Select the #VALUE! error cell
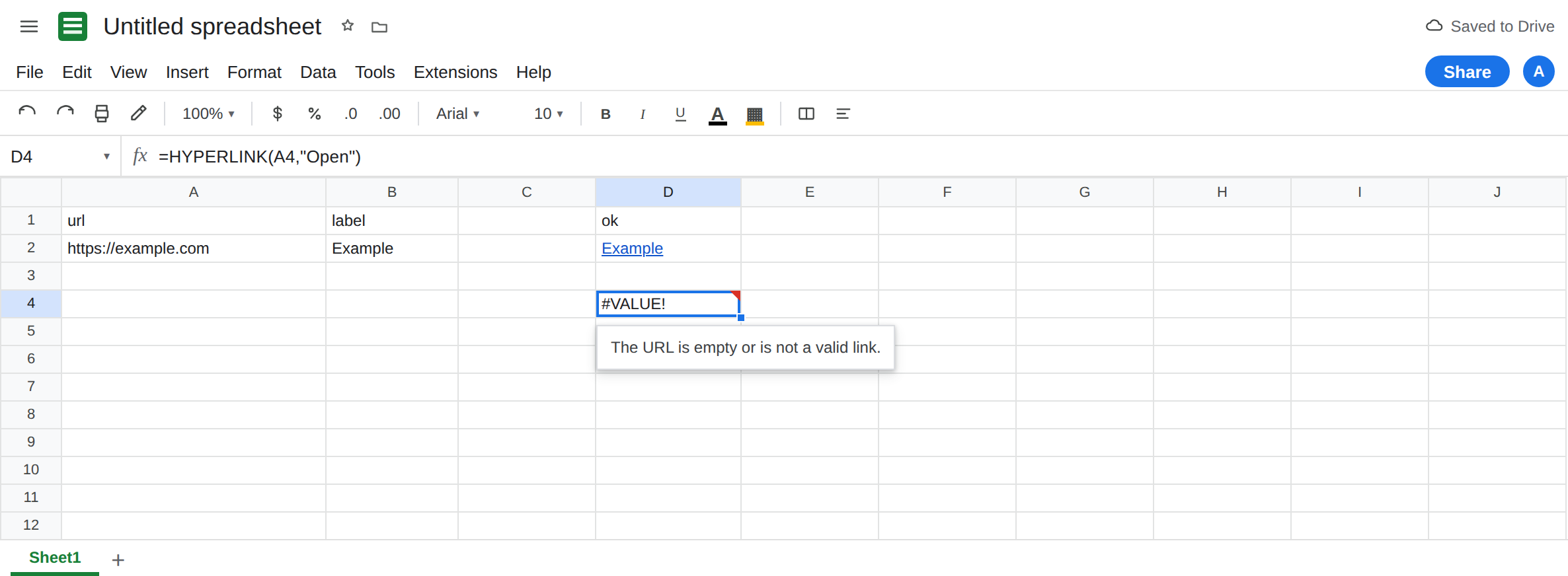Screen dimensions: 1568x576 [668, 304]
